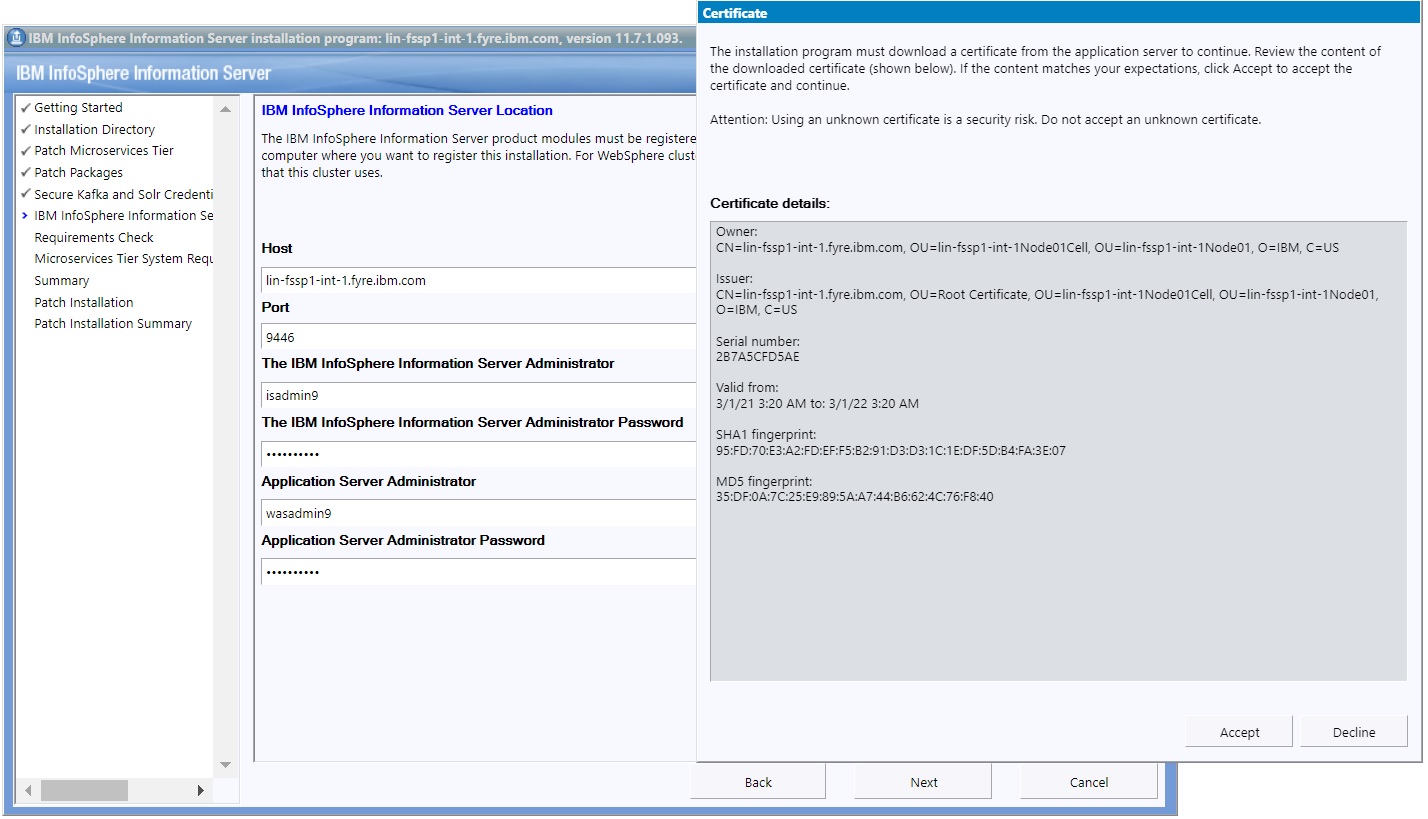Select the Patch Installation Summary step
Screen dimensions: 1428x819
click(x=113, y=323)
